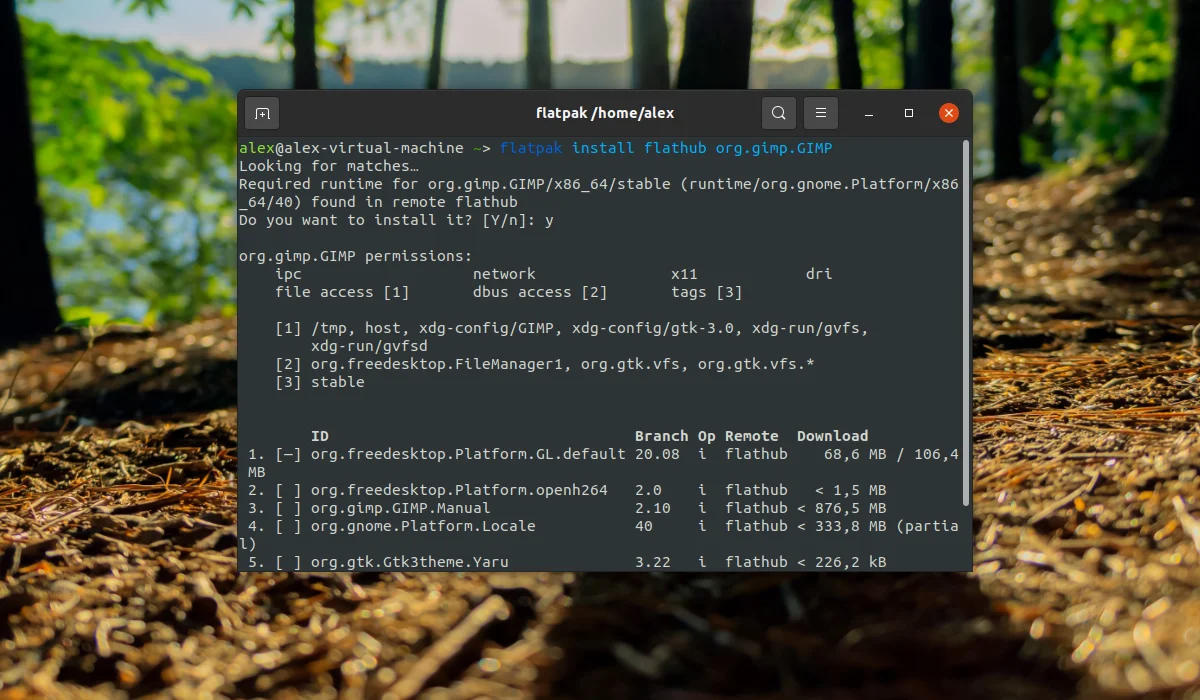Click 'dbus access [2]' text
The height and width of the screenshot is (700, 1200).
[540, 292]
